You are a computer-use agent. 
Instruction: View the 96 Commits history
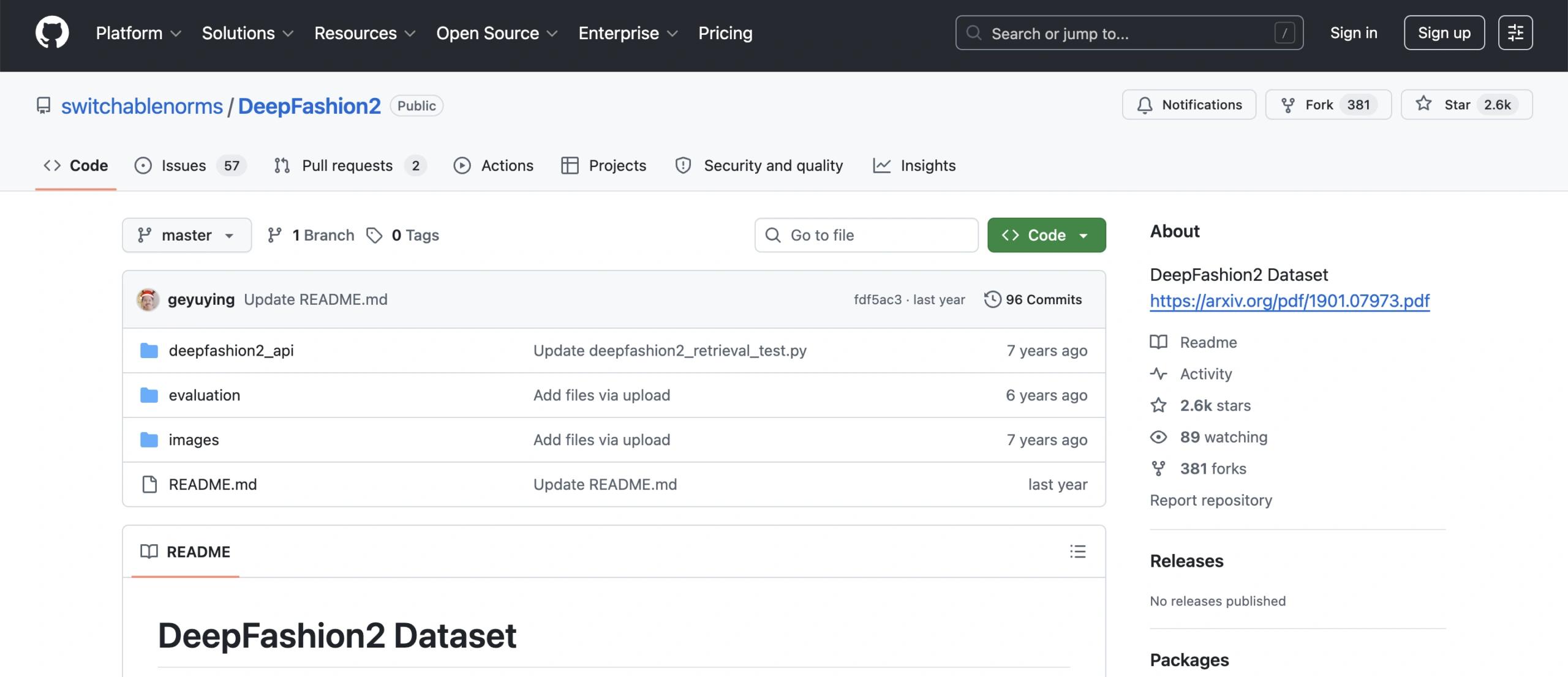click(1033, 299)
